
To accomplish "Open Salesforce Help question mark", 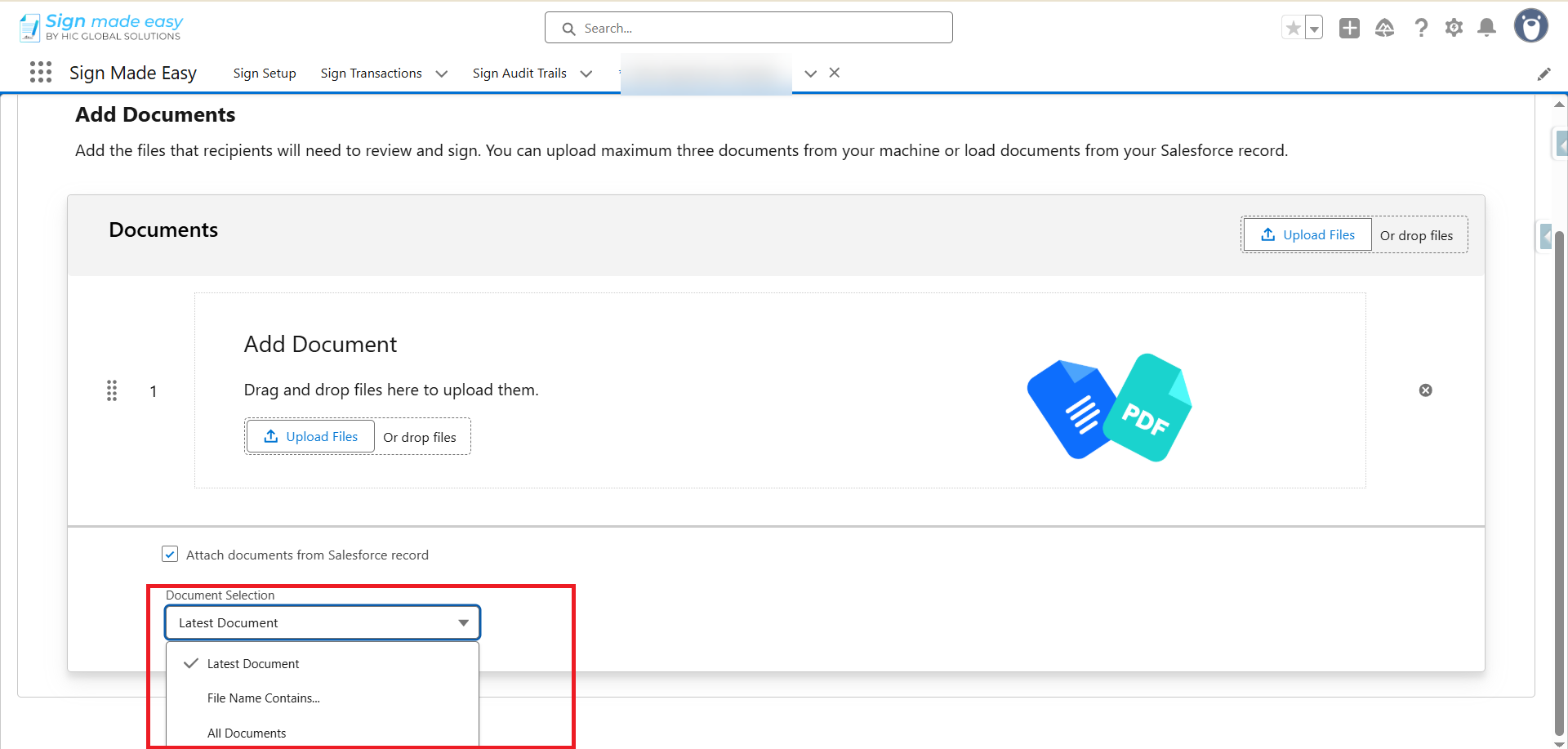I will (1421, 28).
